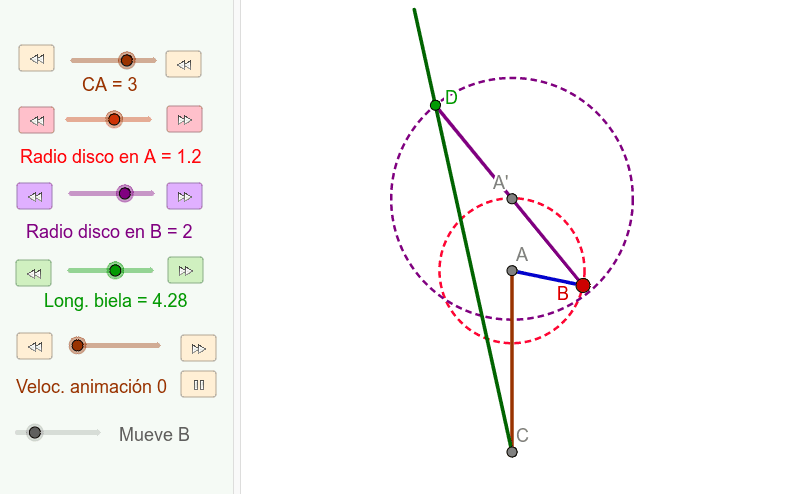Screen dimensions: 802x496
Task: Click the Radio disco en A slider knob
Action: tap(114, 120)
